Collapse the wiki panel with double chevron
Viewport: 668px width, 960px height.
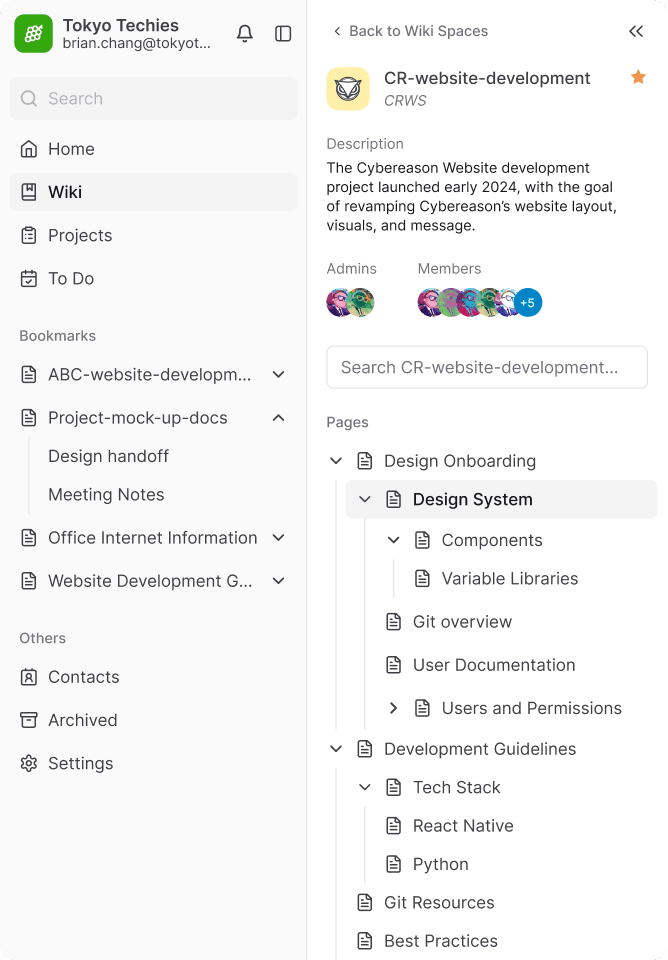[636, 31]
